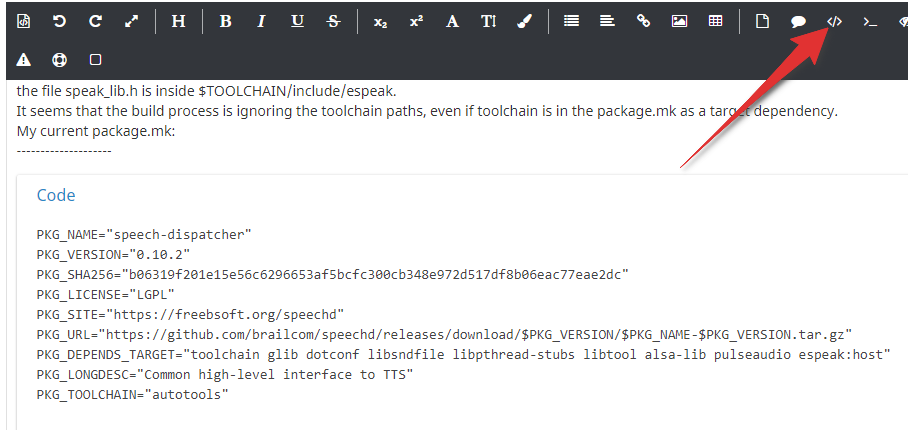The height and width of the screenshot is (430, 908).
Task: Apply strikethrough formatting
Action: click(333, 21)
